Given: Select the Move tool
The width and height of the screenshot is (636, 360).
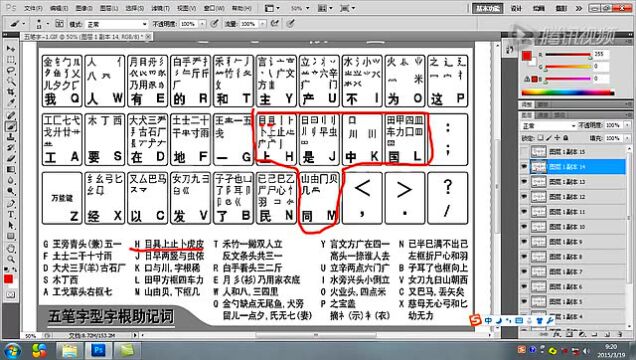Looking at the screenshot, I should point(11,49).
